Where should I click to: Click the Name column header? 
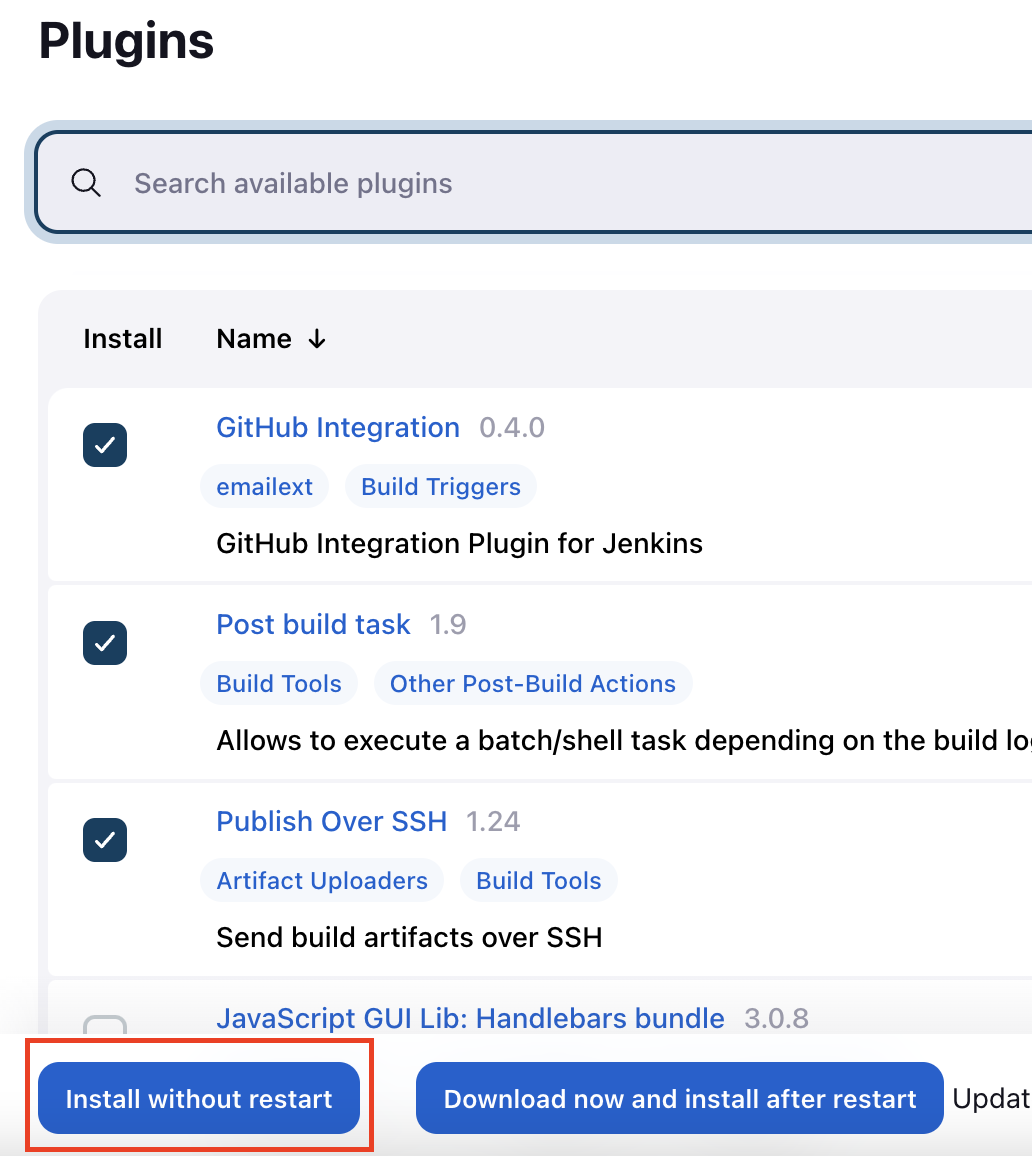tap(254, 339)
